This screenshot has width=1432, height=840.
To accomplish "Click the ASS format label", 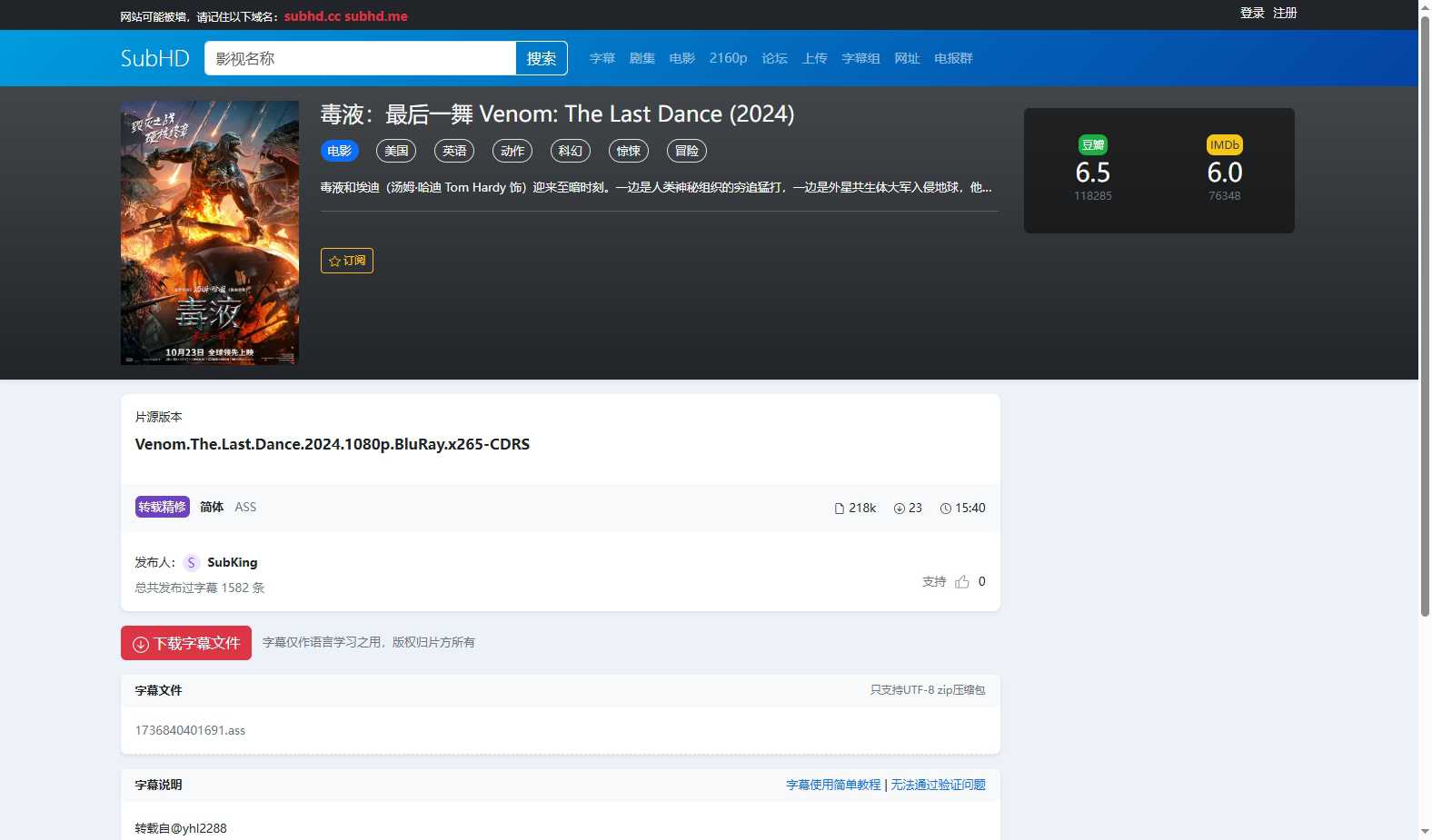I will tap(245, 507).
